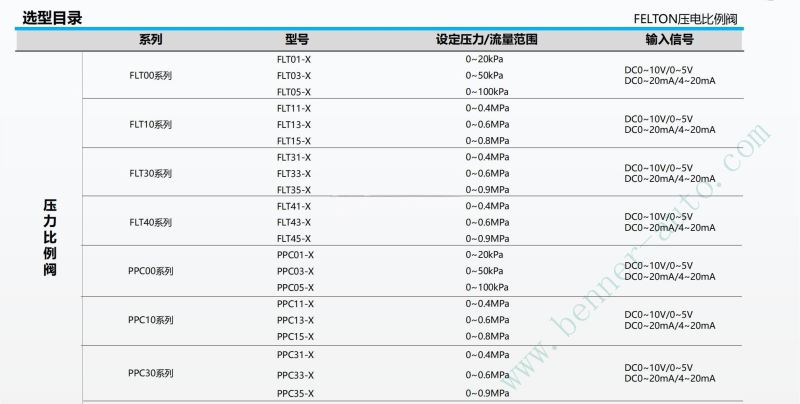
Task: Click the 设定压力/流量范围 column header
Action: pyautogui.click(x=487, y=41)
